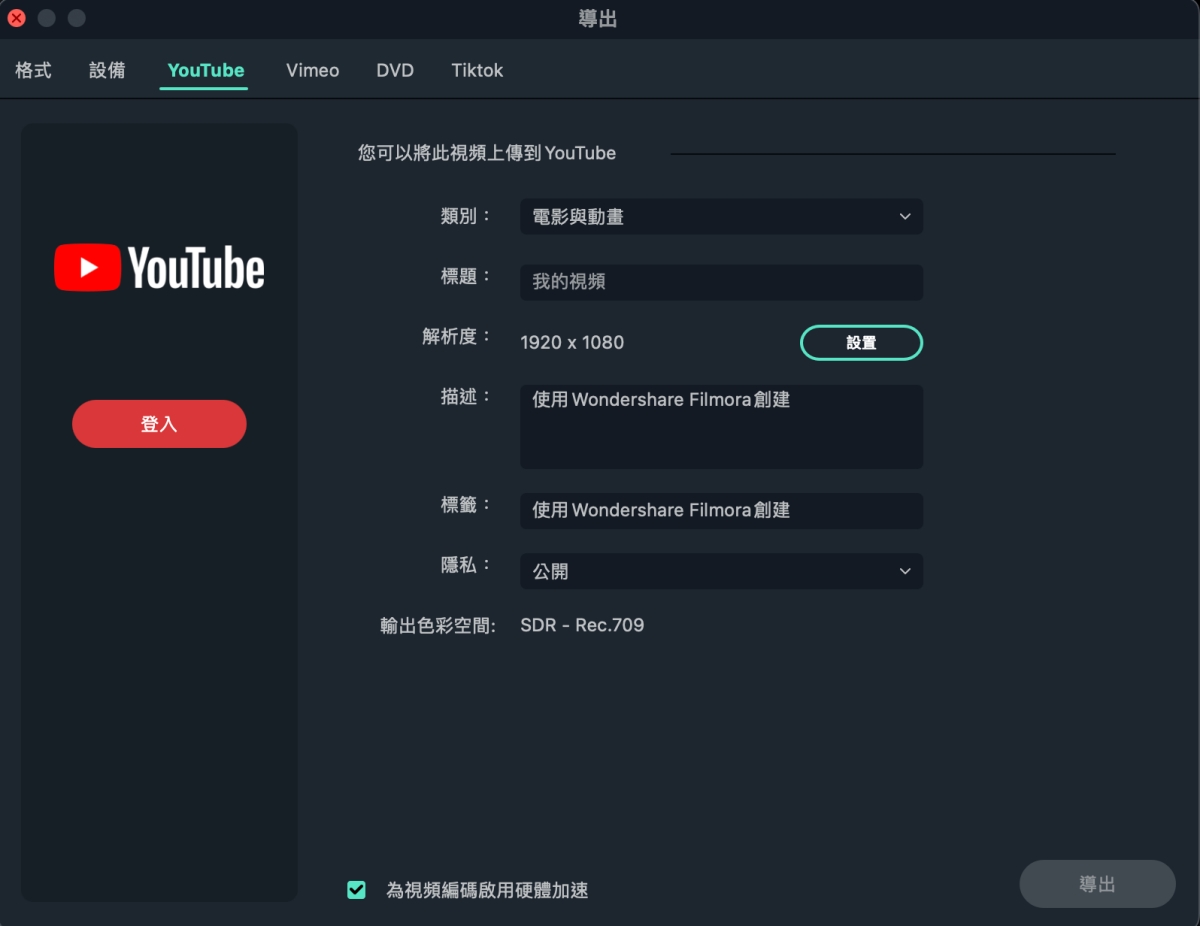The image size is (1200, 926).
Task: Click the 輸出色彩空間 label
Action: 438,626
